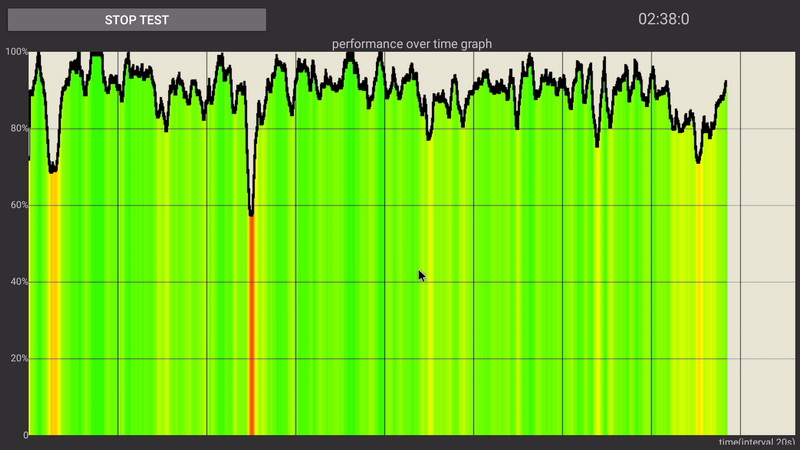Click the 0 label at axis origin
Screen dimensions: 800x450
coord(23,435)
